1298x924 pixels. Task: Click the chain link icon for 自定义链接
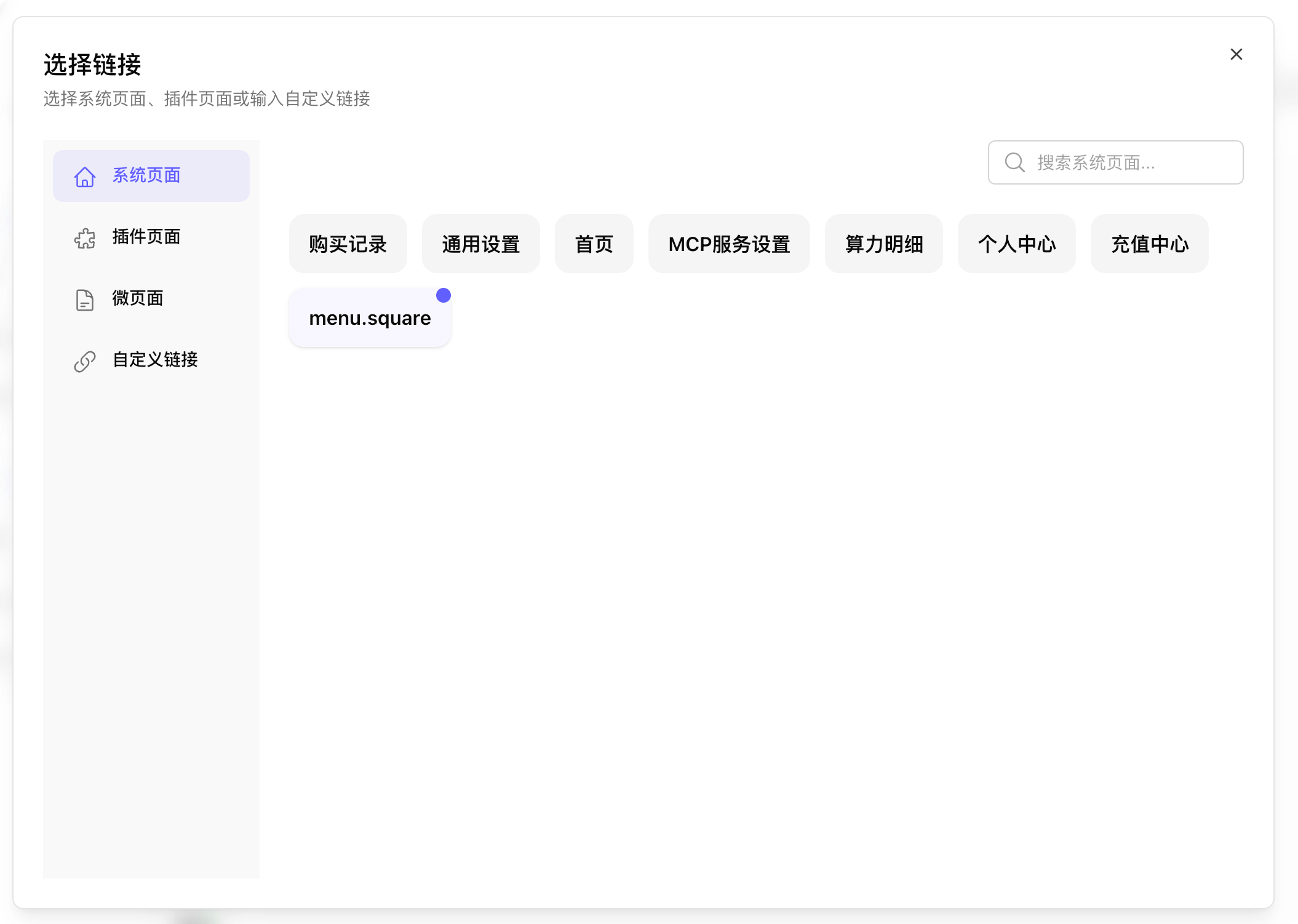tap(84, 362)
